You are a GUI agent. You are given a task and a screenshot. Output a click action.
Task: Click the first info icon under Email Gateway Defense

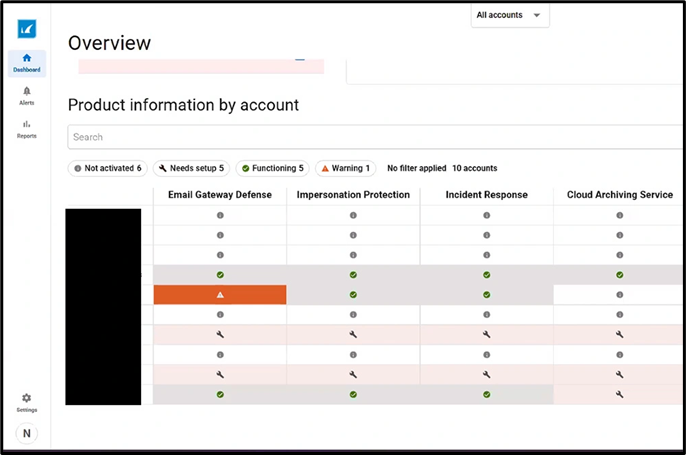pyautogui.click(x=220, y=215)
